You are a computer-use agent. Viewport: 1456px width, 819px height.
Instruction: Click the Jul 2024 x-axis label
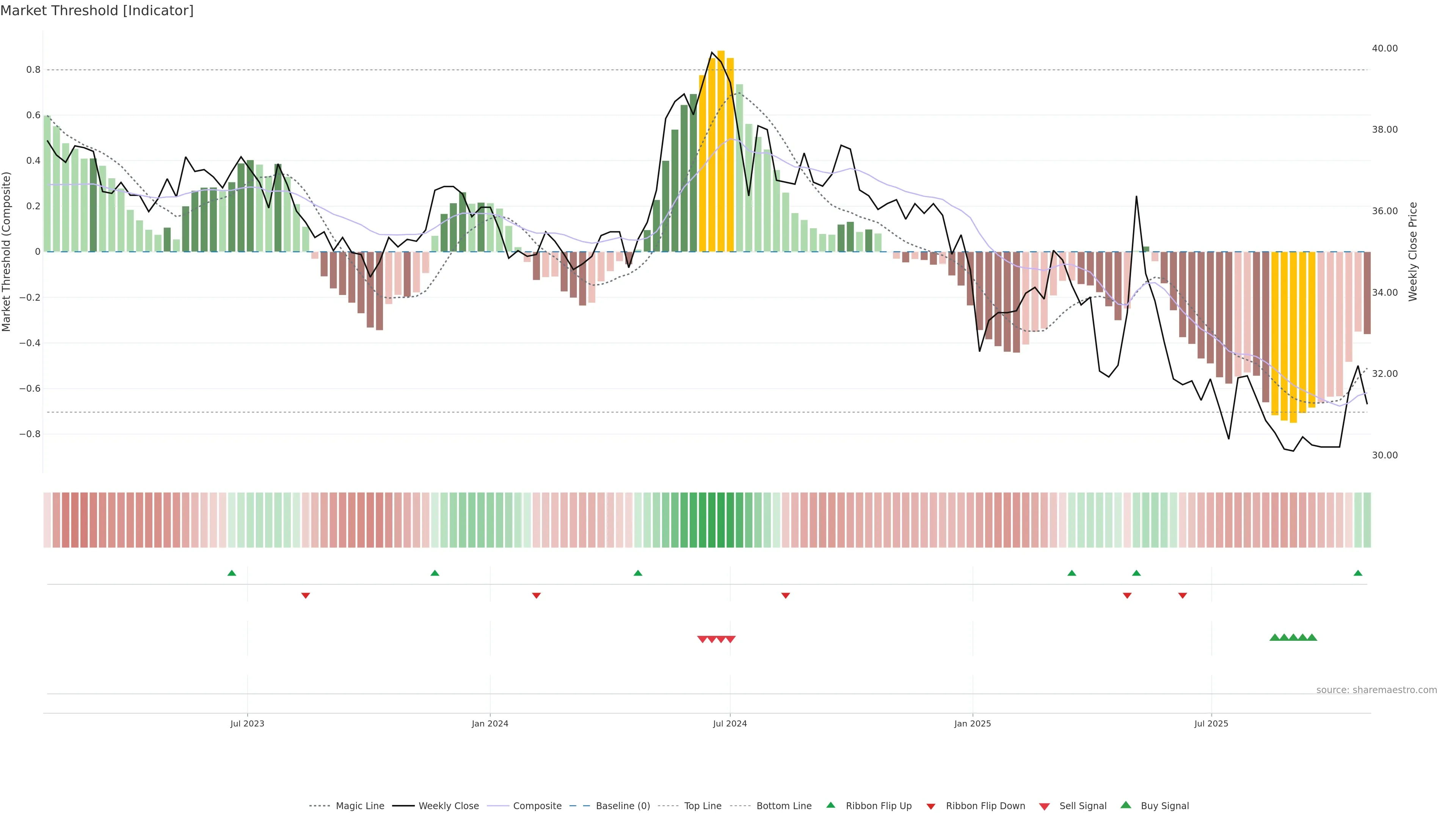[x=730, y=723]
